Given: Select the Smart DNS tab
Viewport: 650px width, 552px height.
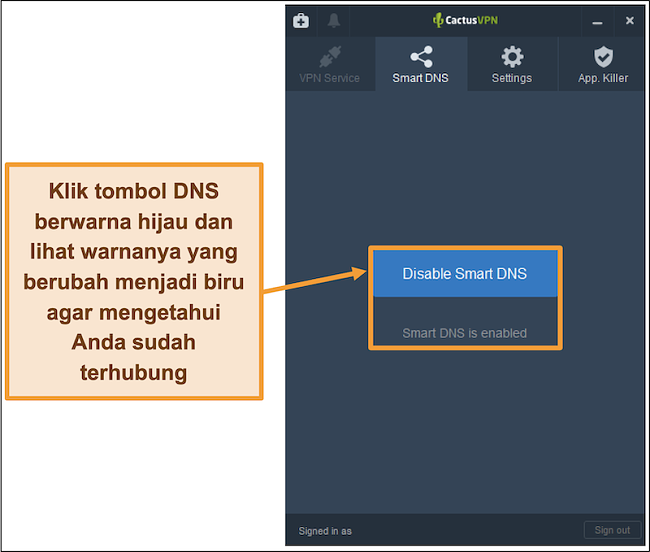Looking at the screenshot, I should [421, 64].
